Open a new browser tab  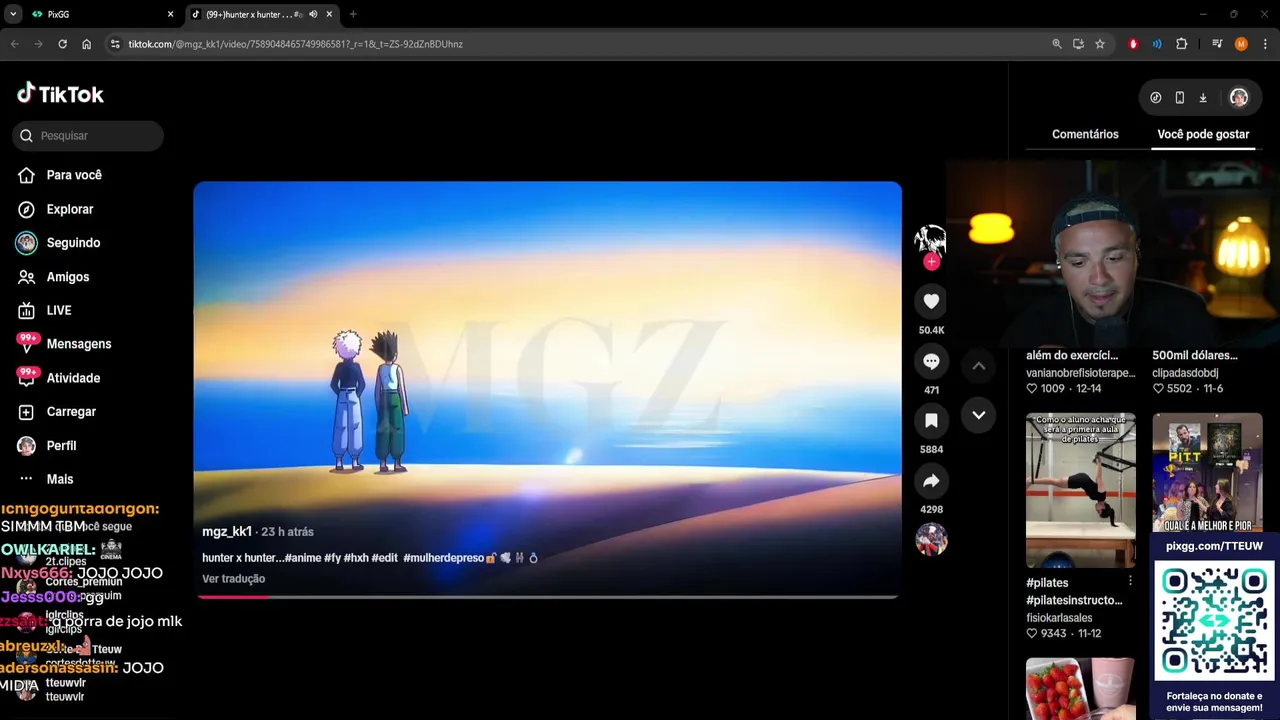coord(353,14)
